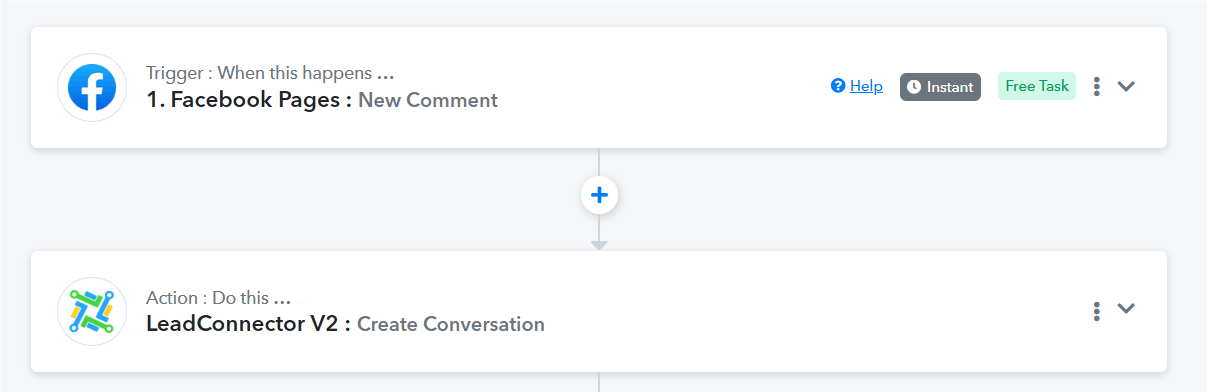Click the "Trigger : When this happens" label
1207x392 pixels.
(x=270, y=73)
